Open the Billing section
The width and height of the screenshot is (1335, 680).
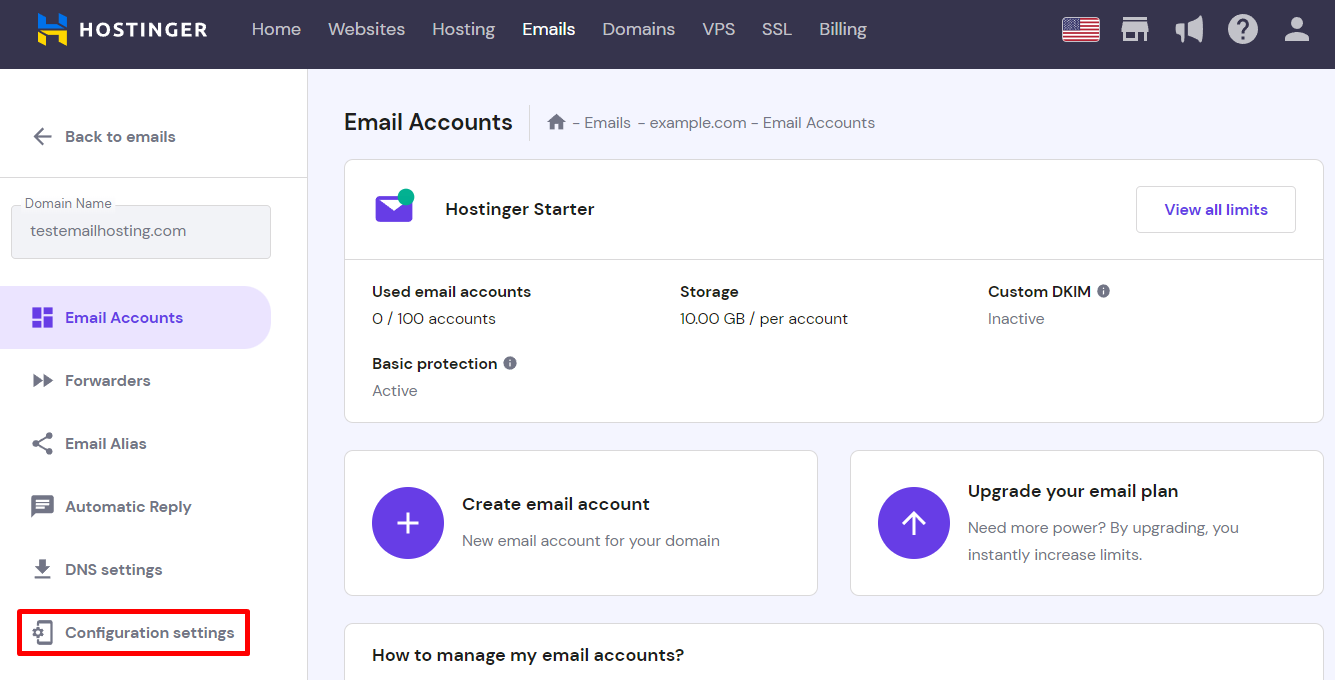point(842,29)
